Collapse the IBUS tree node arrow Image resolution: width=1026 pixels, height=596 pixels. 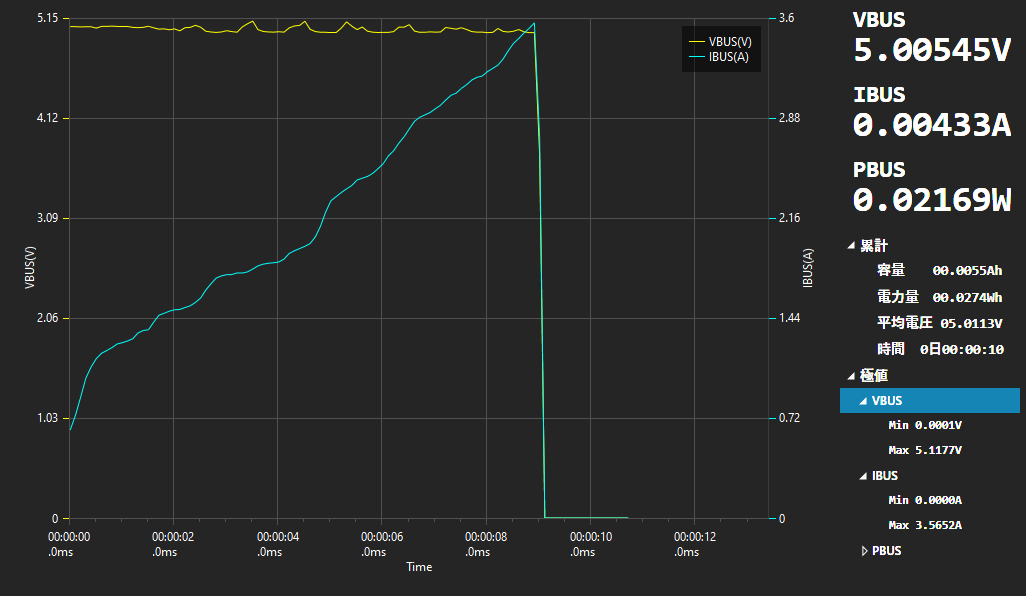[x=864, y=476]
